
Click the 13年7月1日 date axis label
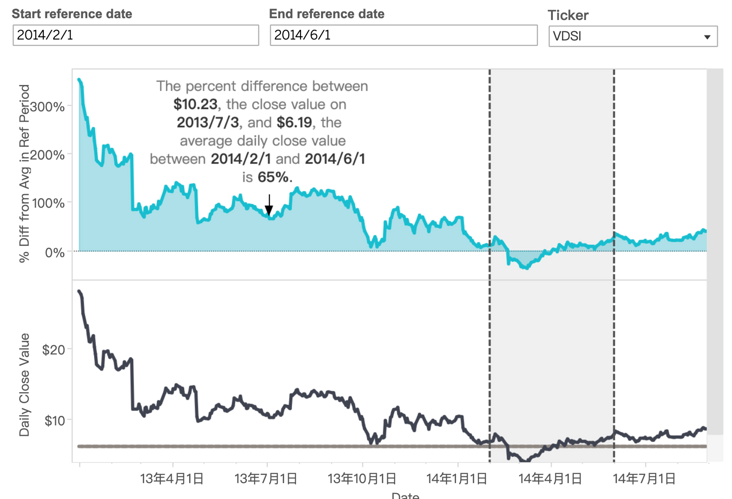tap(265, 479)
